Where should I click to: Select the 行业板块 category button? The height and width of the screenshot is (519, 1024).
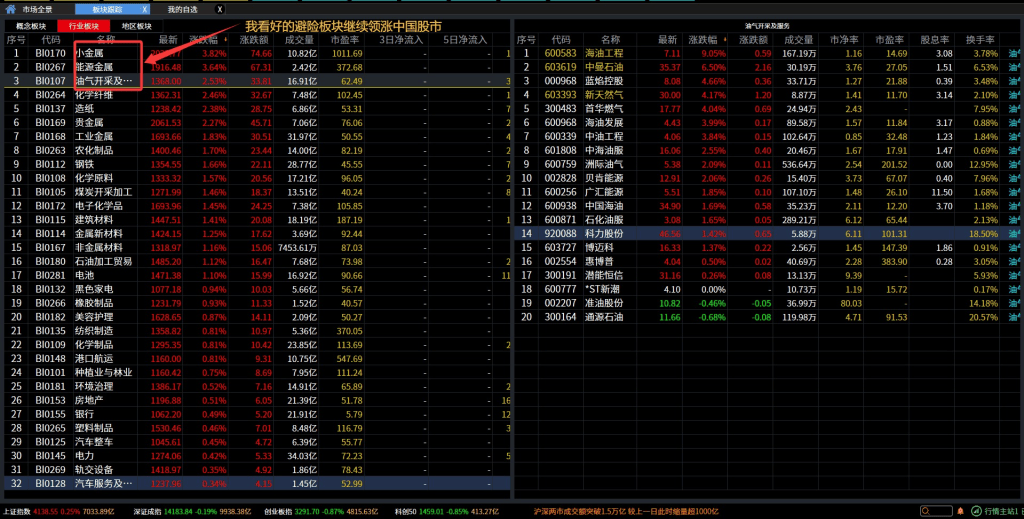point(84,26)
